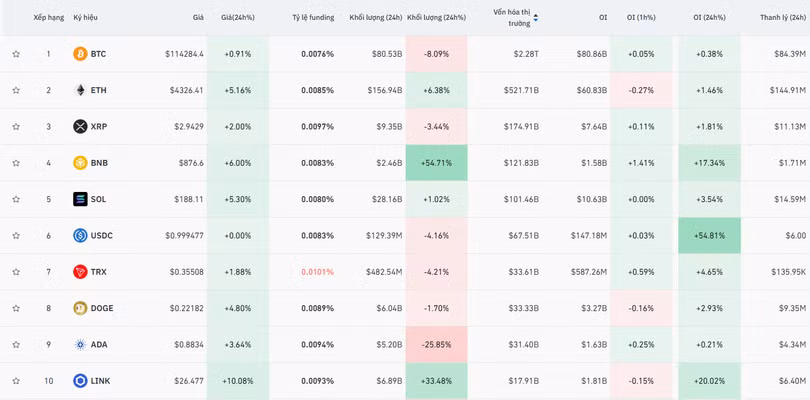The width and height of the screenshot is (810, 400).
Task: Sort table by Giá(24h%) column header
Action: coord(238,18)
